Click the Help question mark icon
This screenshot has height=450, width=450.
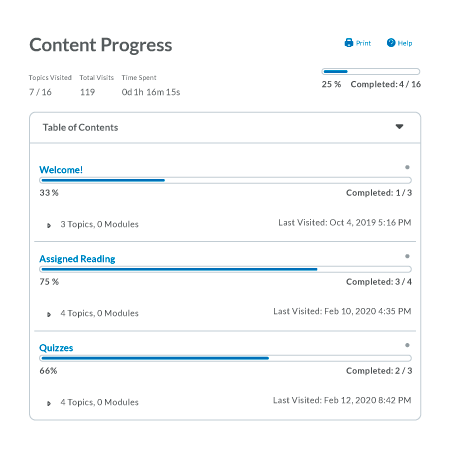pos(391,43)
